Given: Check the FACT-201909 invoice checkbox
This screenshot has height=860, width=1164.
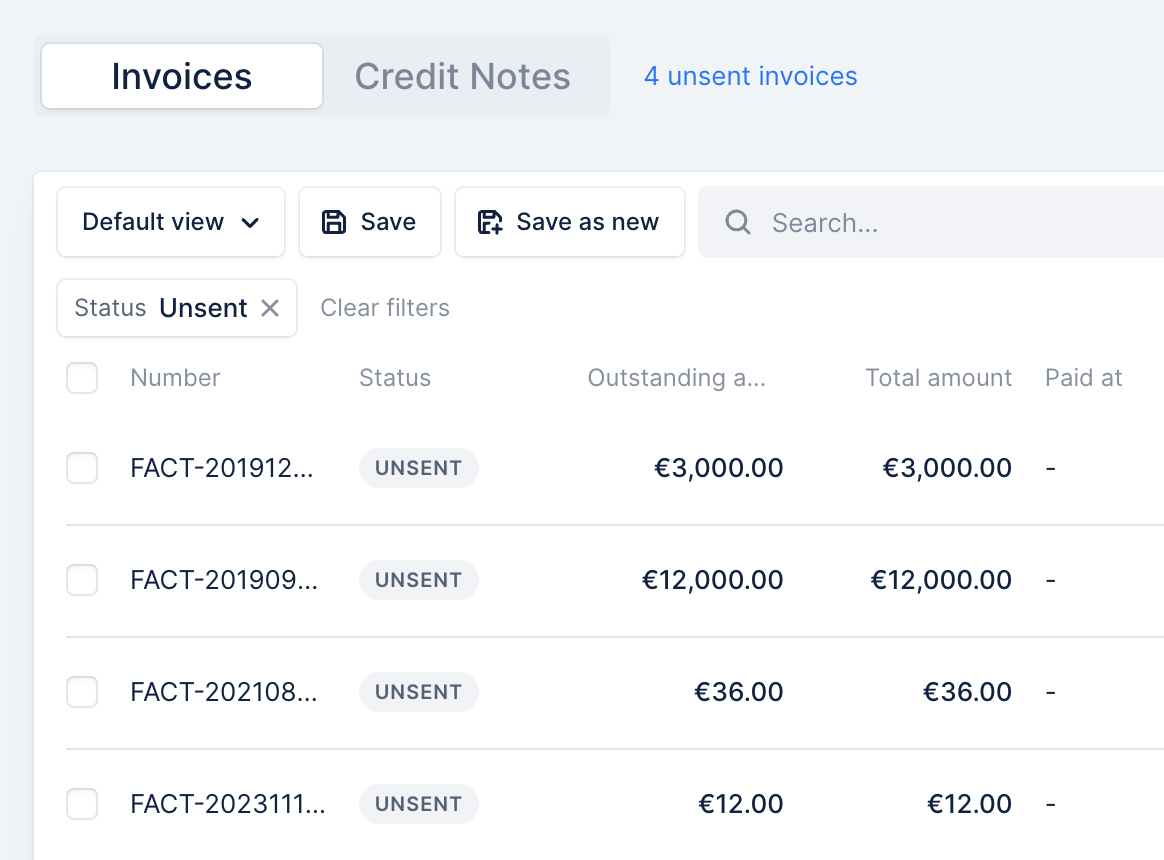Looking at the screenshot, I should pos(82,580).
